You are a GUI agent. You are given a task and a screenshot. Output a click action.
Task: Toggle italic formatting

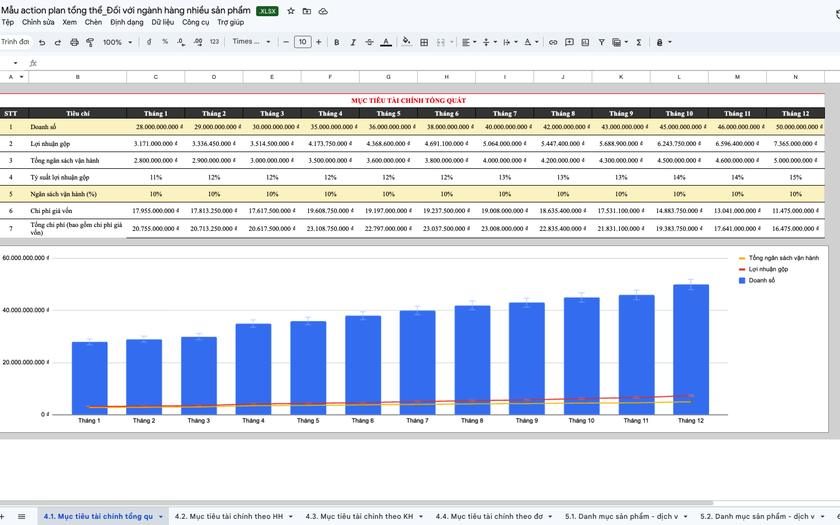coord(353,42)
